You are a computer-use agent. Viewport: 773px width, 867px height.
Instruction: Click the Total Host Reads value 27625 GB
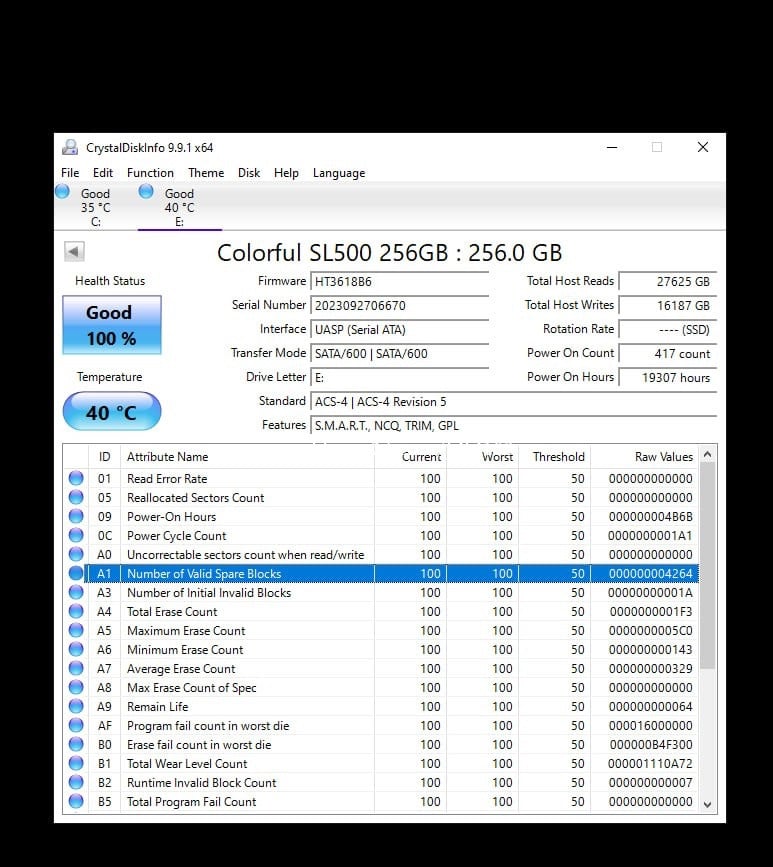coord(667,281)
